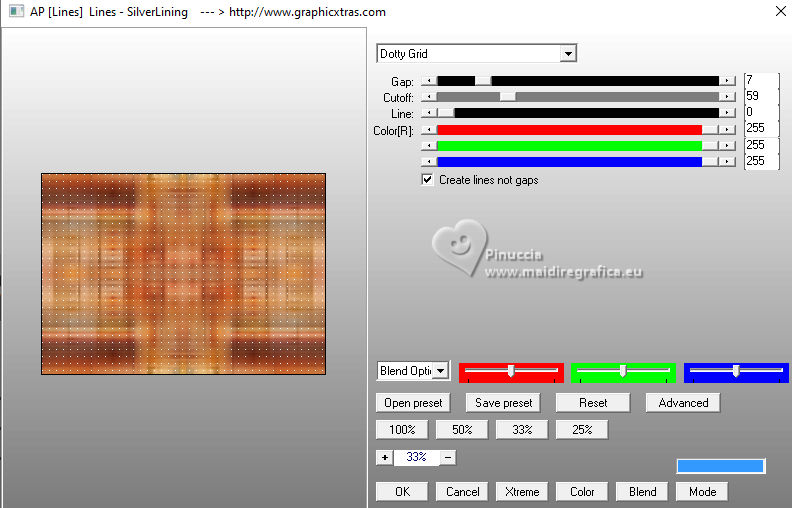
Task: Click the Cutoff slider's left arrow
Action: [429, 96]
